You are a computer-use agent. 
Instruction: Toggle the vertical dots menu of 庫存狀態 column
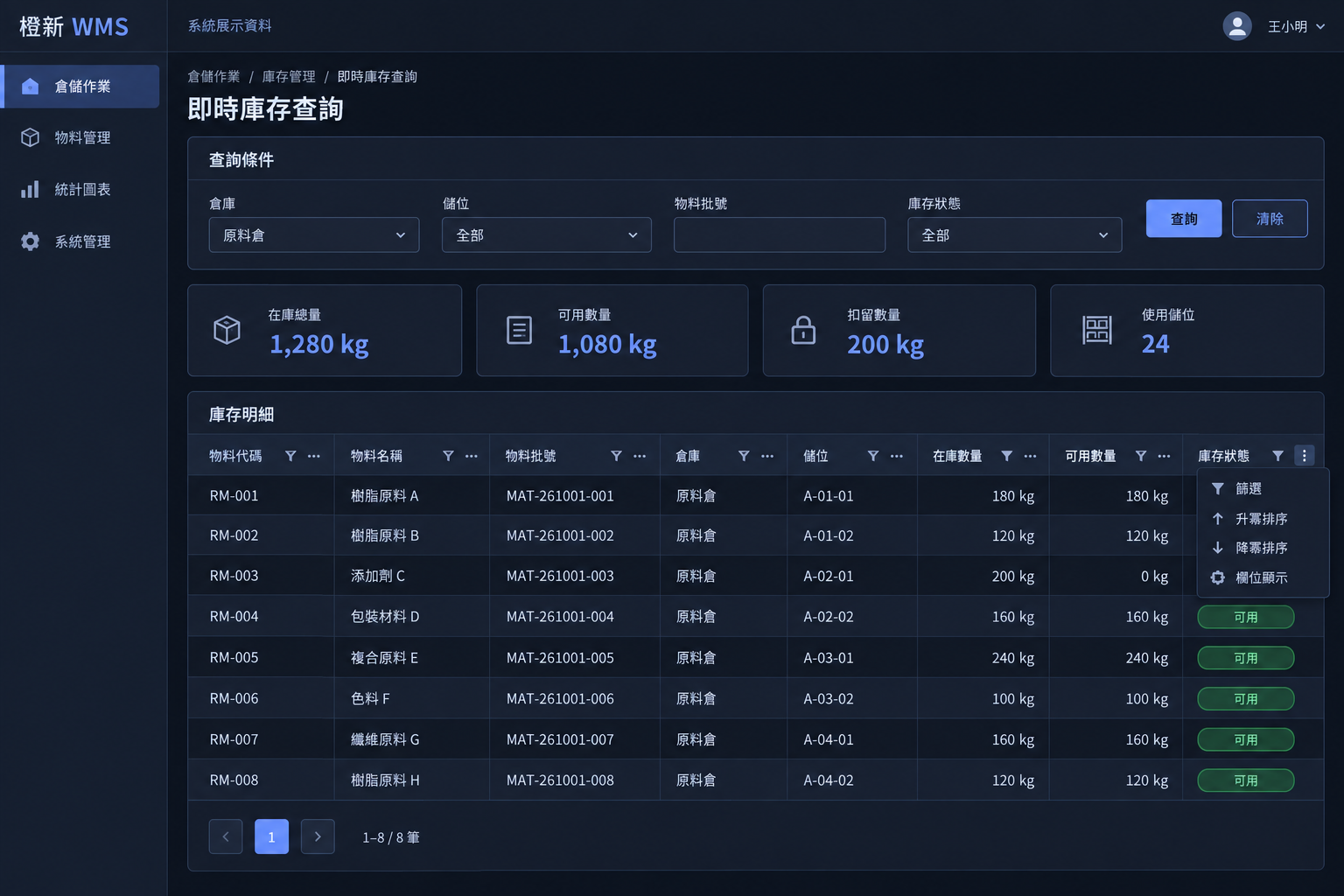(1304, 456)
